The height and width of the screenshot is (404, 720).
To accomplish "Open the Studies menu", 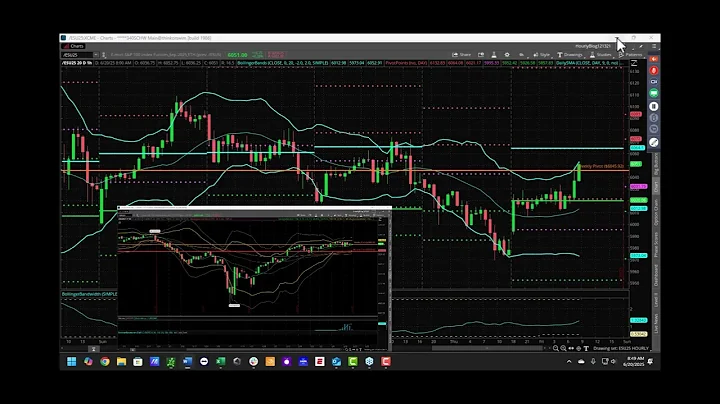I will click(601, 55).
